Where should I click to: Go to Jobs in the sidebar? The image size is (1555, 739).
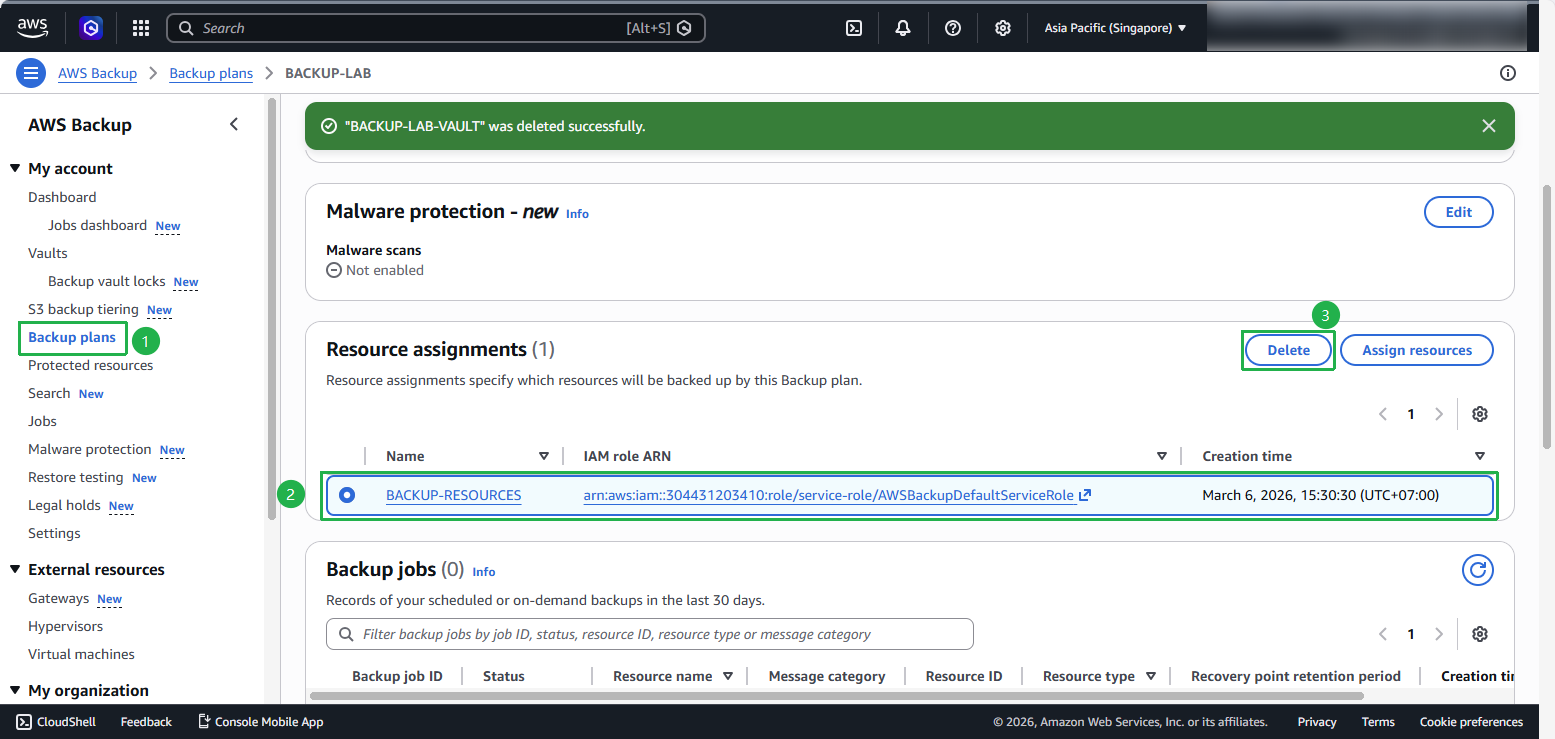[x=42, y=421]
